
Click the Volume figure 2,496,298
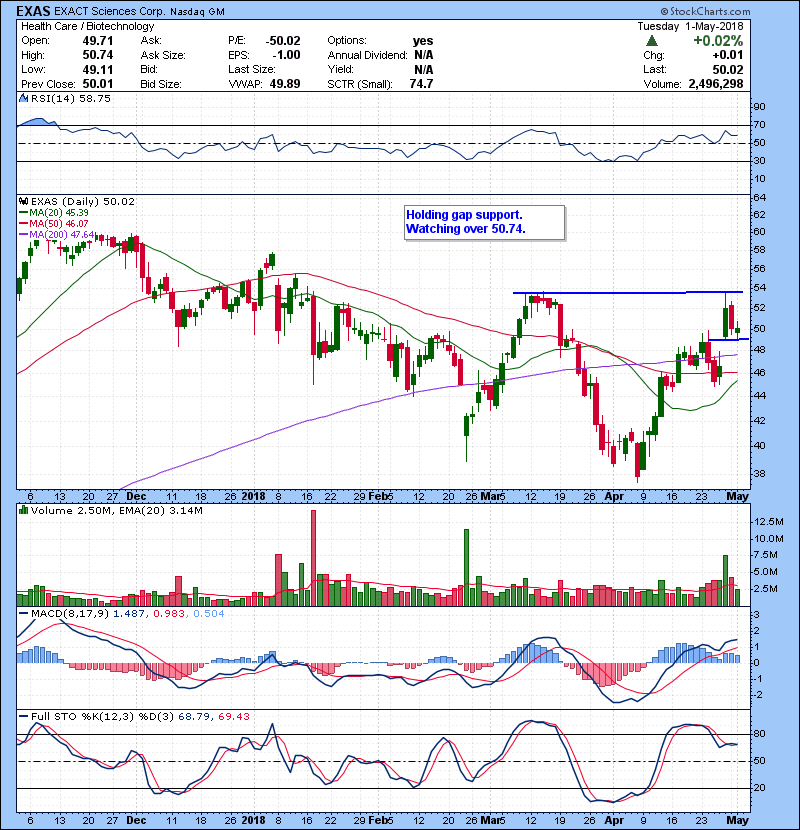pos(716,84)
